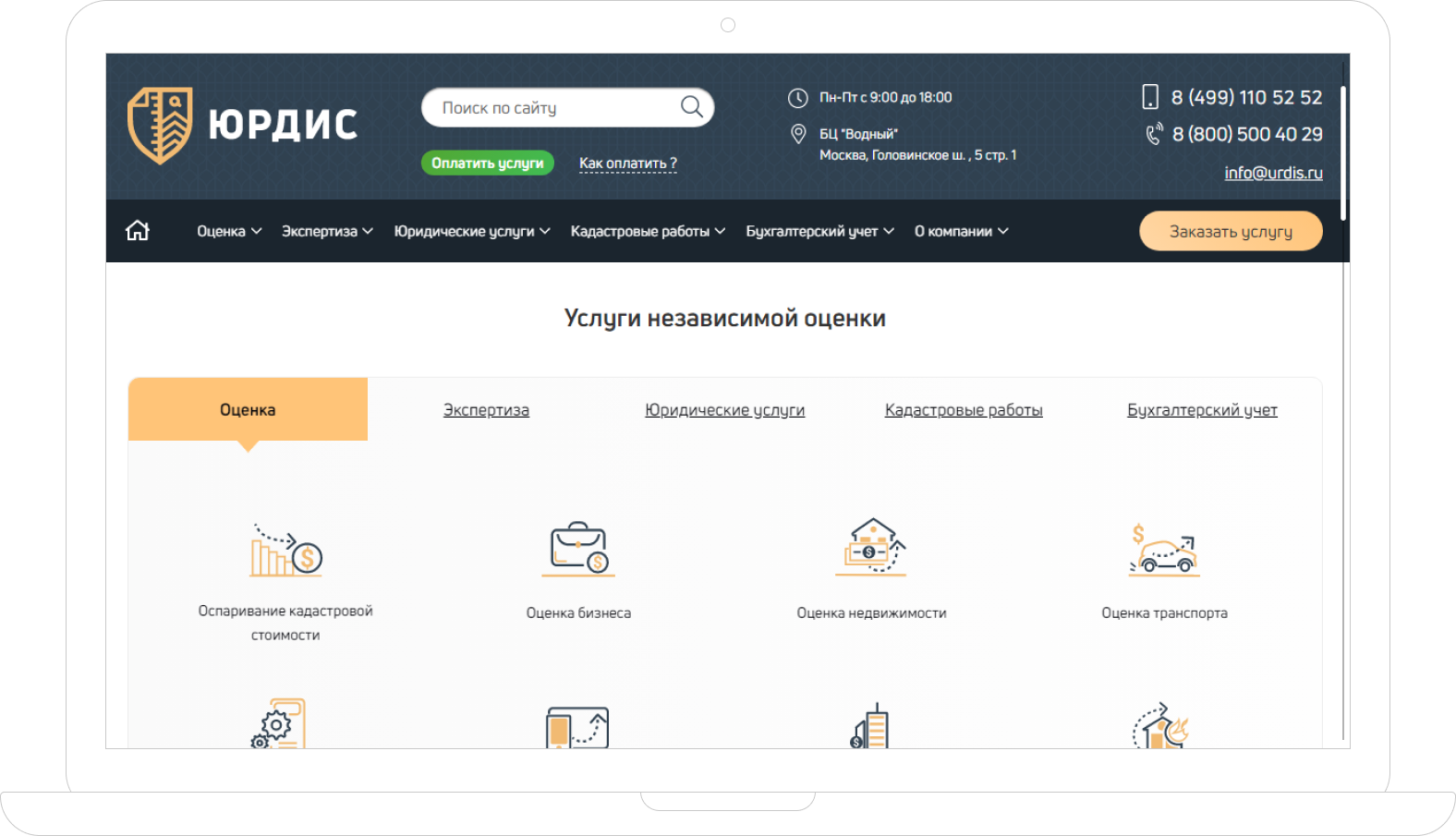Switch to the Бухгалтерский учет tab

pos(1202,410)
